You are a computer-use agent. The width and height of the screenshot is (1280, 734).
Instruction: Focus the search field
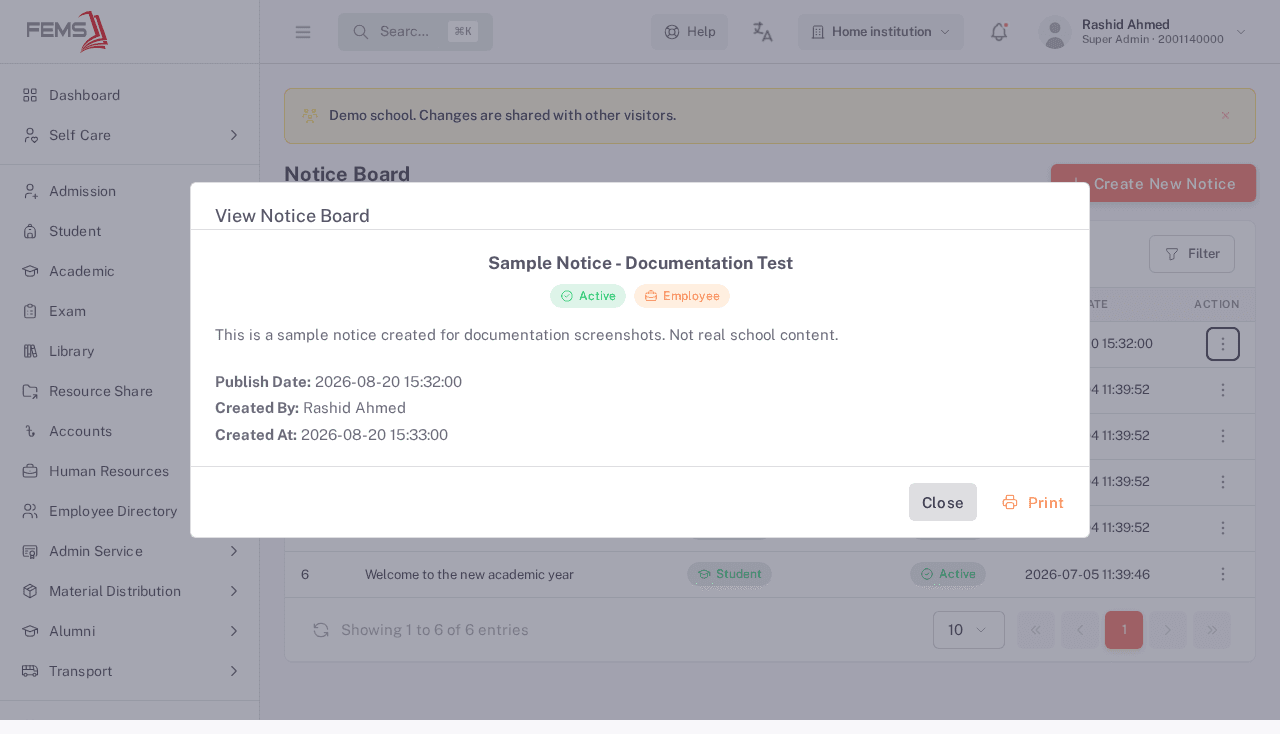(x=415, y=32)
